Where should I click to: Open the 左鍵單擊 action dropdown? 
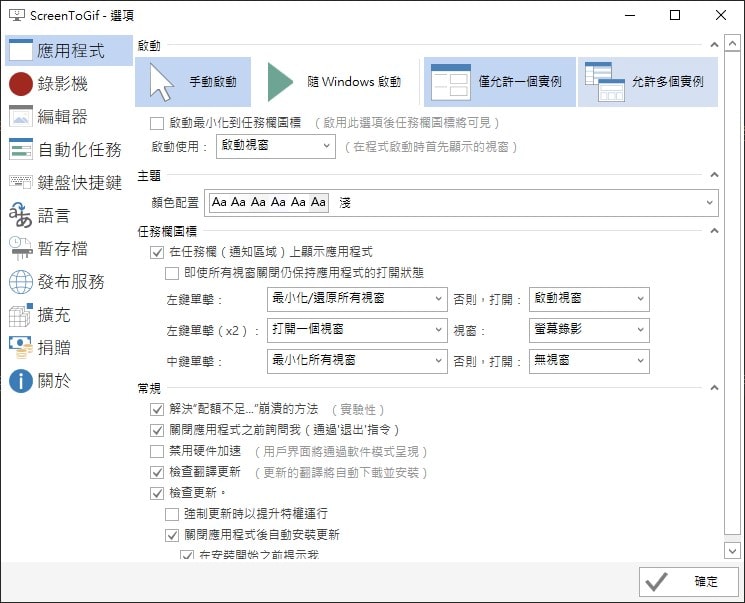[357, 299]
